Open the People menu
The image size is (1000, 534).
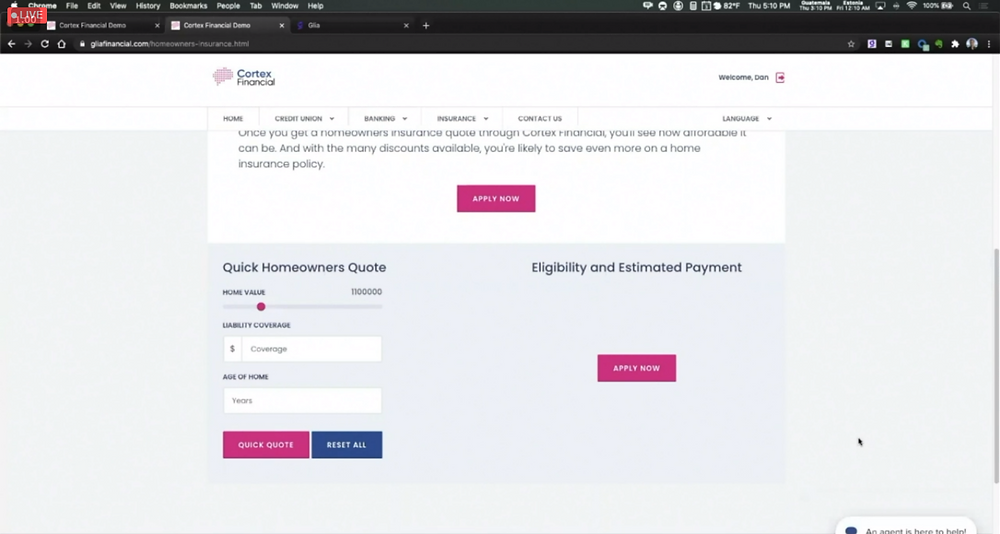tap(228, 6)
